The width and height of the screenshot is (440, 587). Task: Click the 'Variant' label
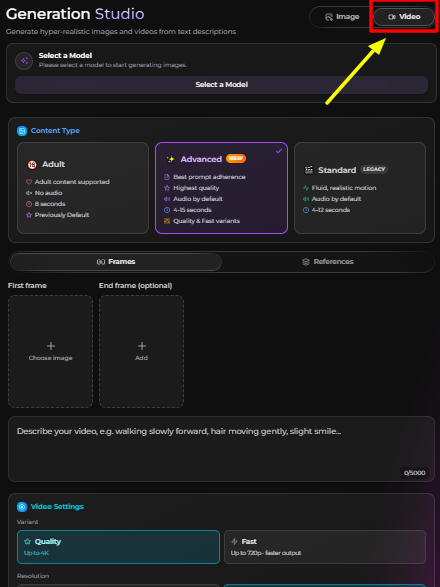pos(27,522)
